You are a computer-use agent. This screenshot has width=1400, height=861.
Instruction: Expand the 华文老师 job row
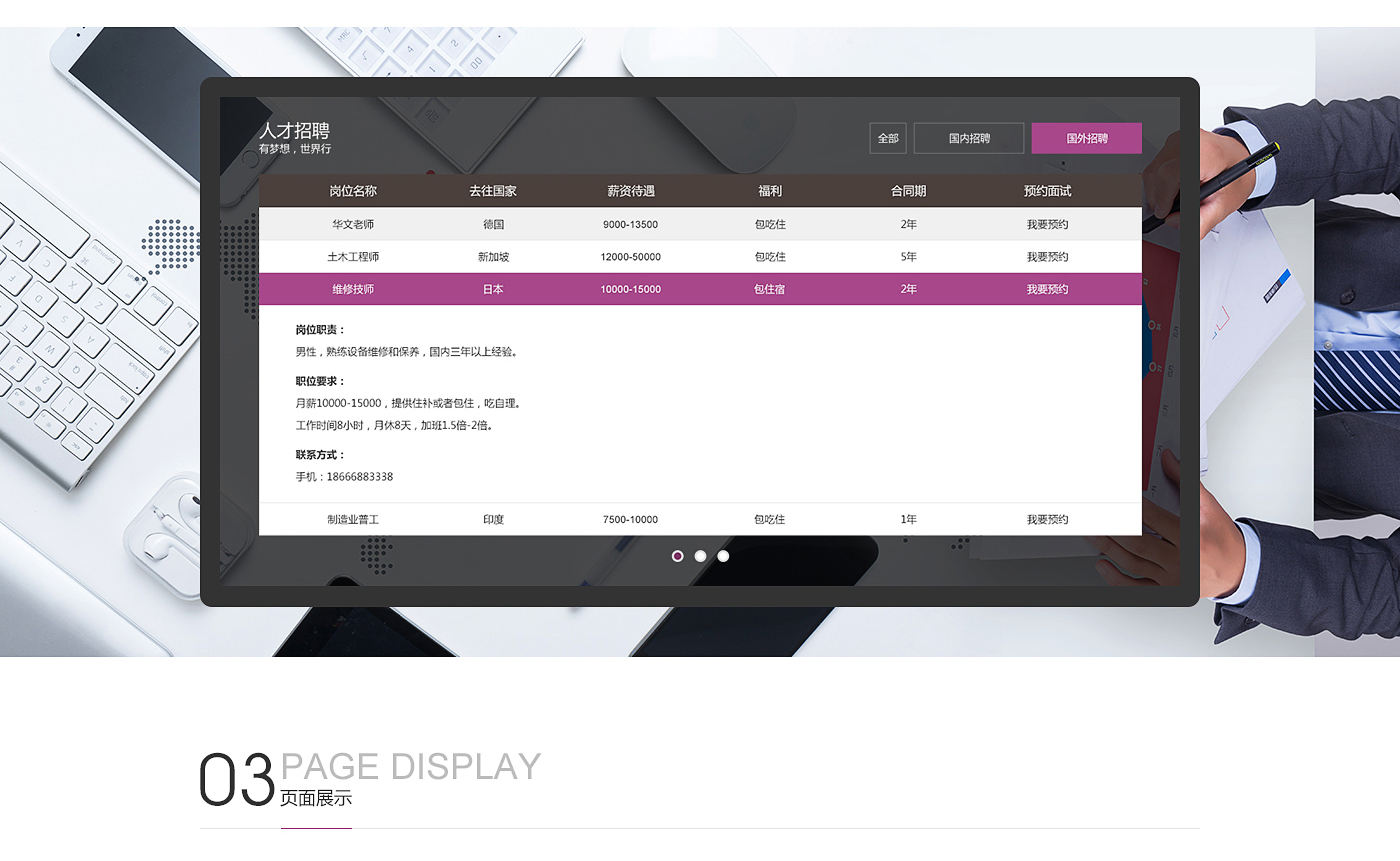[x=353, y=225]
